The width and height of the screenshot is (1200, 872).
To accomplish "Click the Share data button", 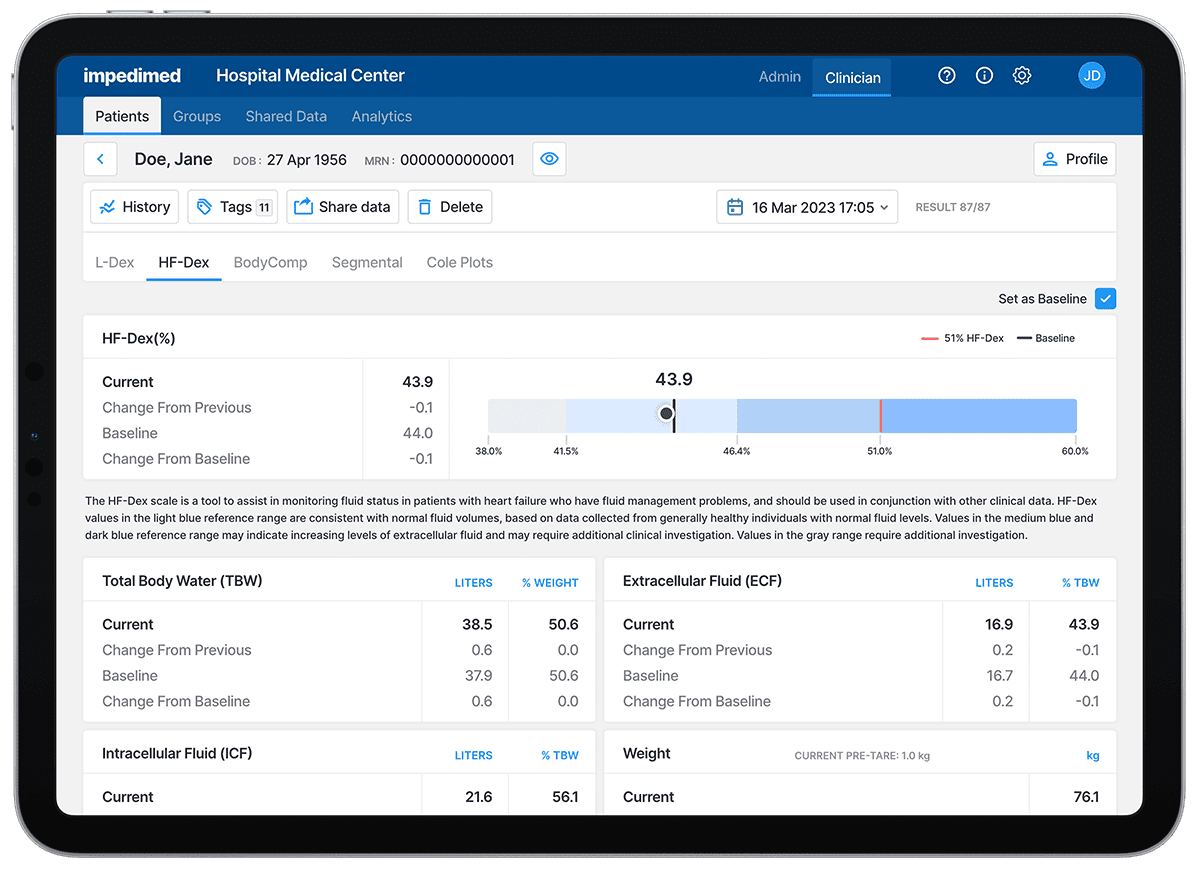I will pyautogui.click(x=342, y=207).
